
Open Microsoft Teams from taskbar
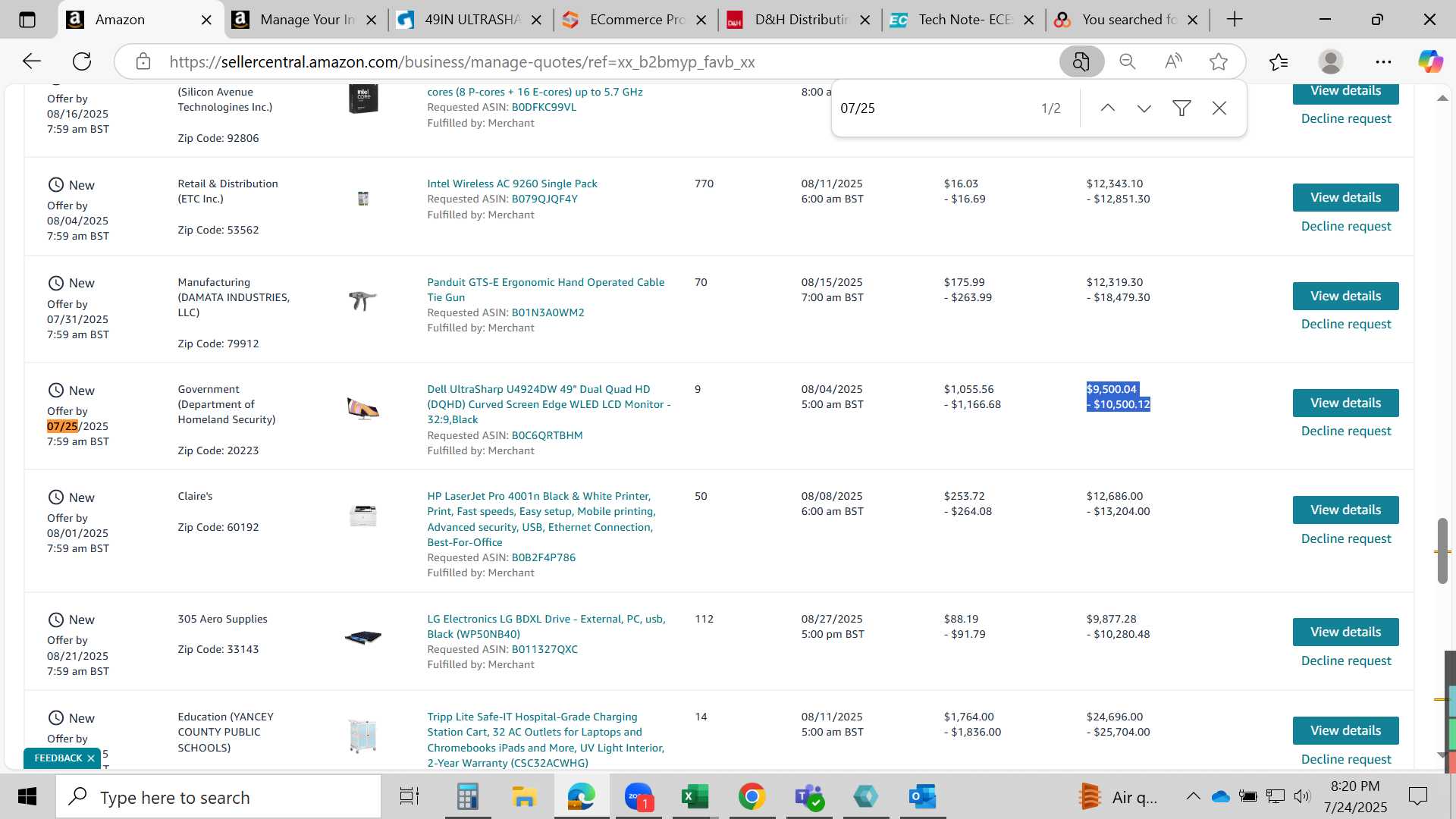pos(808,797)
